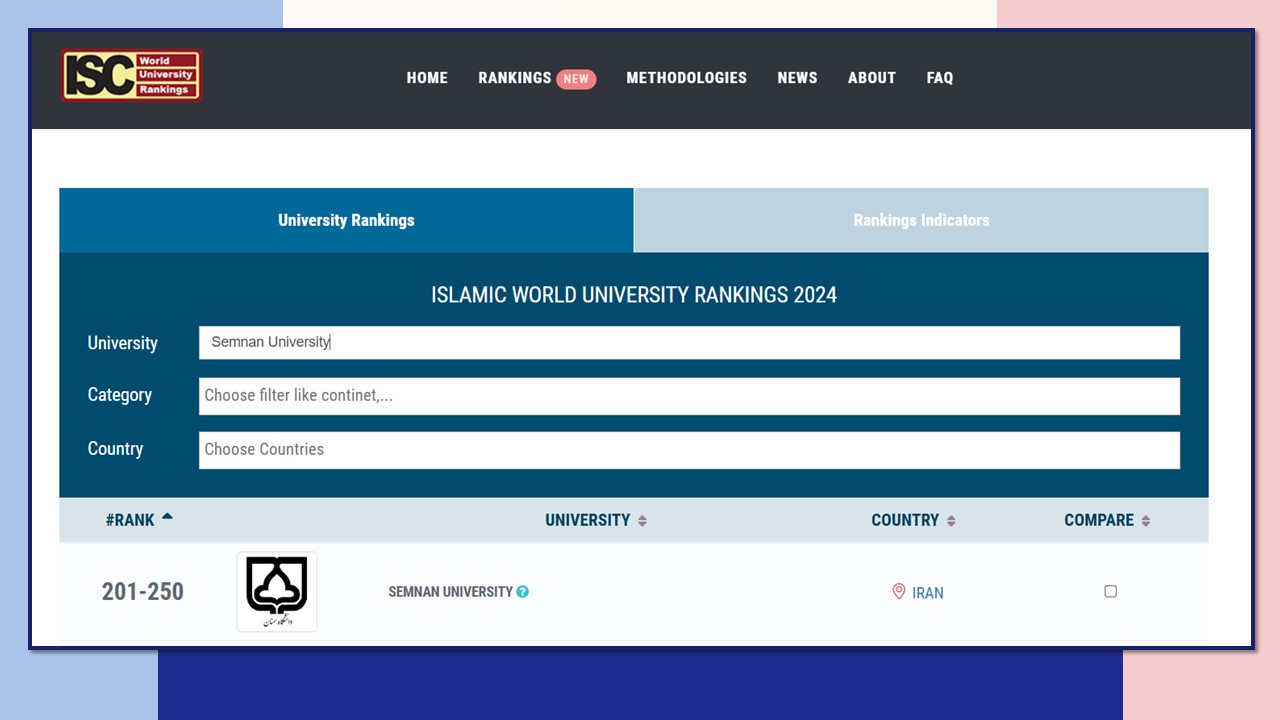
Task: Open the Semnan University name link
Action: pos(450,592)
